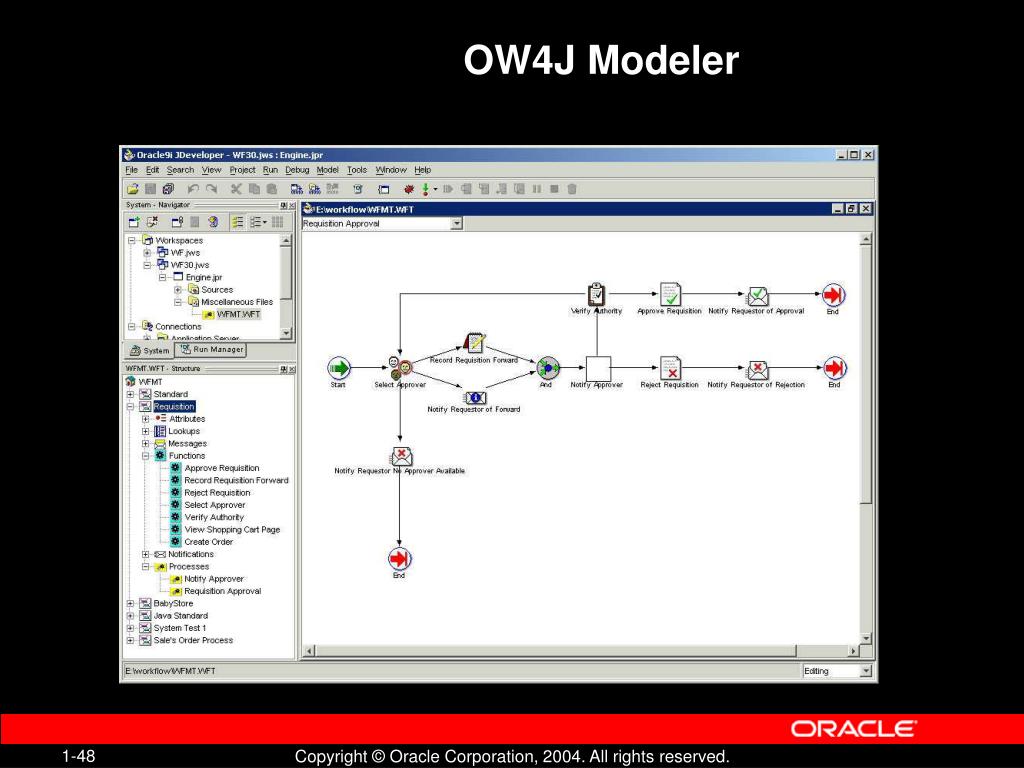Click the Stop square toolbar icon
This screenshot has height=768, width=1024.
(x=554, y=189)
